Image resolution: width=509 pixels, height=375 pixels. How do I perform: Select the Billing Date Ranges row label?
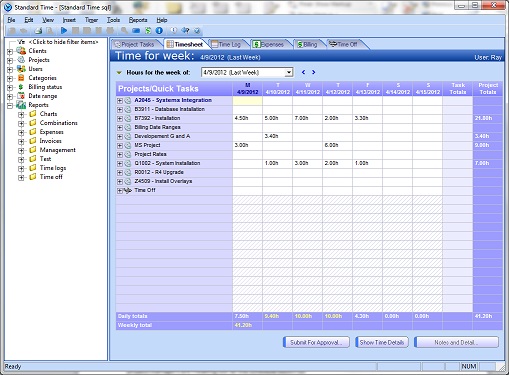point(157,127)
